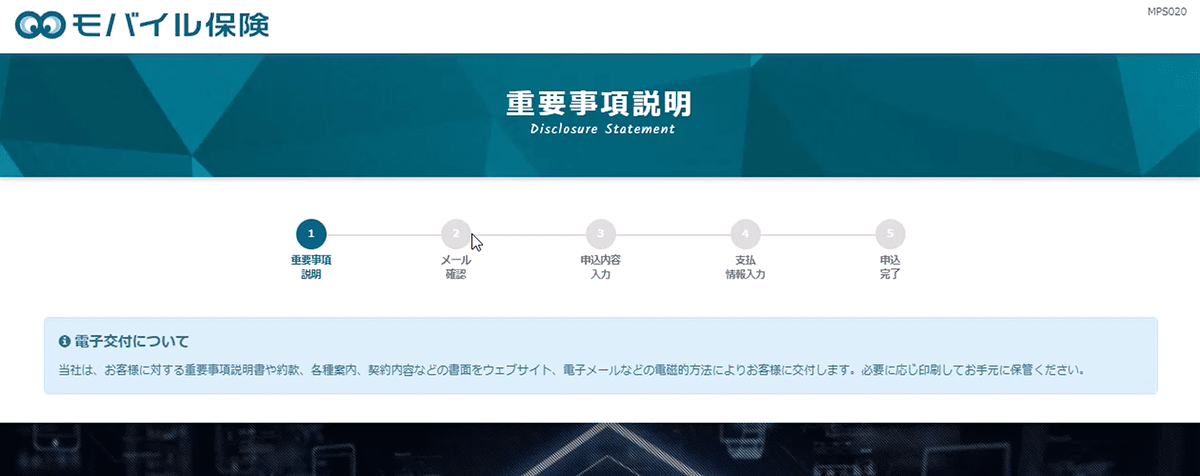1200x476 pixels.
Task: Click the 申込完了 step label
Action: (889, 266)
